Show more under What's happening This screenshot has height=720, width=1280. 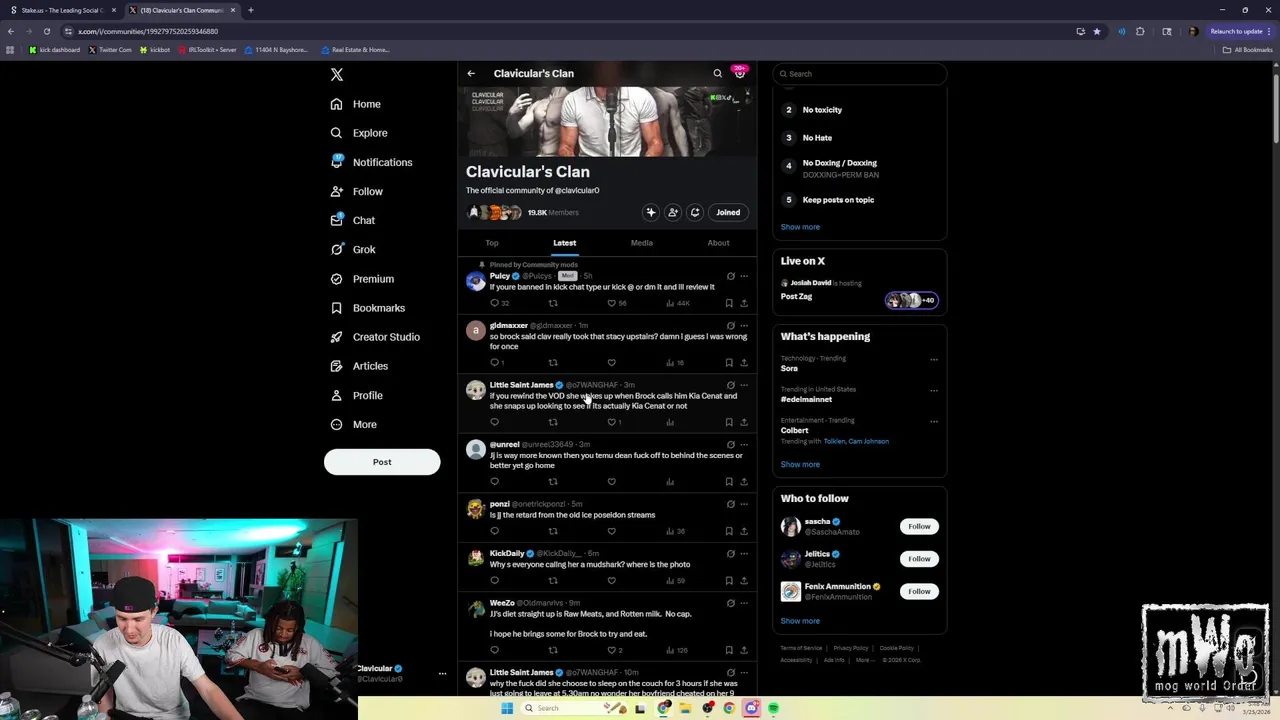coord(800,464)
